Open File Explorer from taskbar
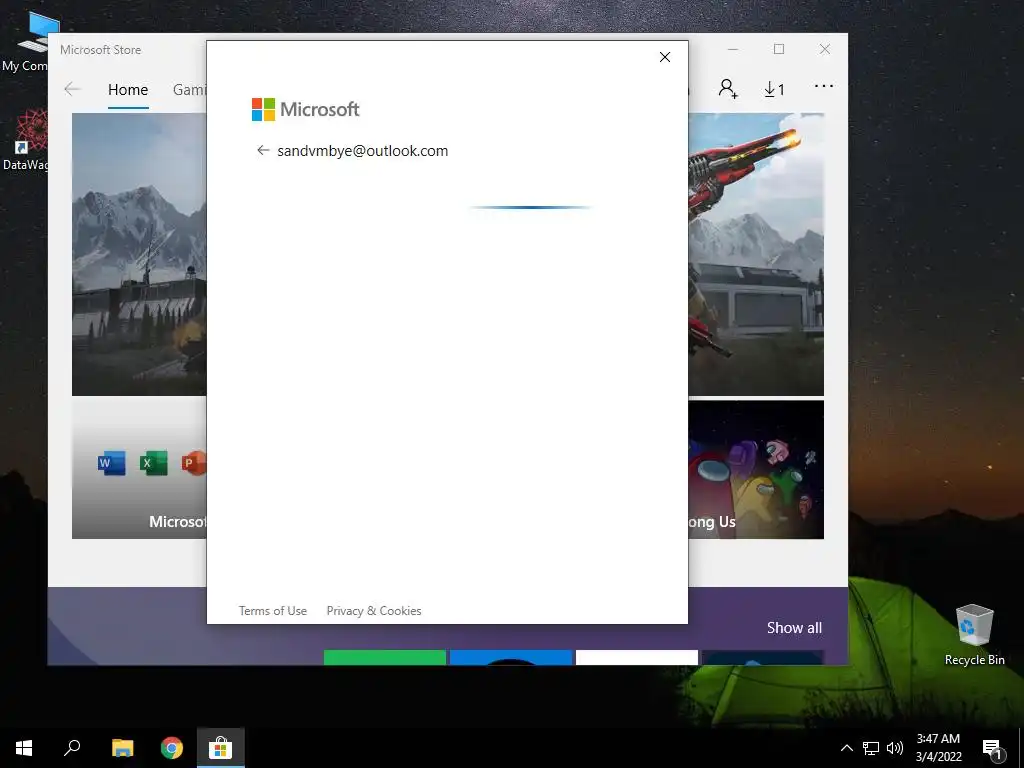This screenshot has height=768, width=1024. point(122,748)
